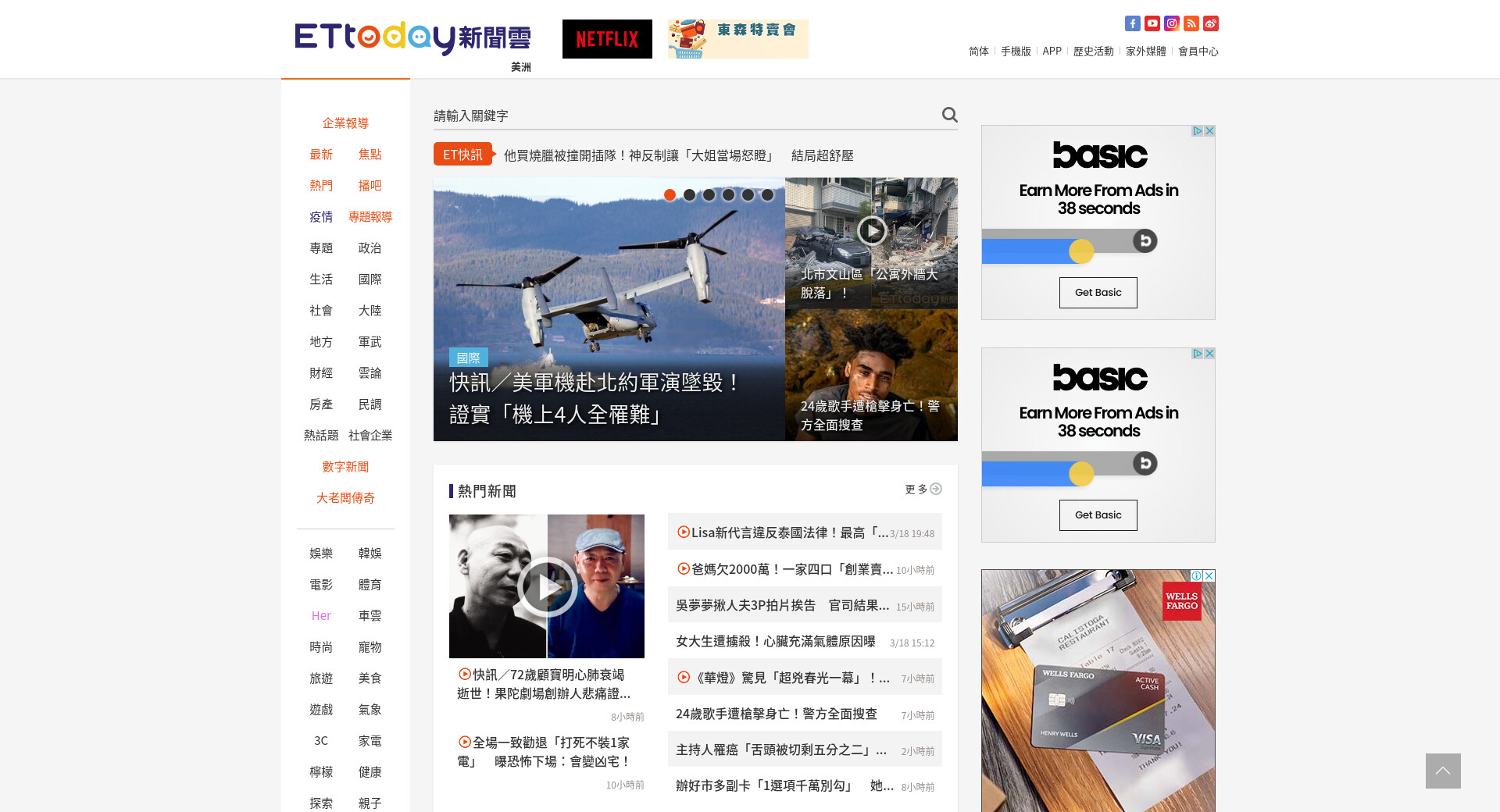
Task: Play the 顧寶明 news video thumbnail
Action: click(547, 586)
